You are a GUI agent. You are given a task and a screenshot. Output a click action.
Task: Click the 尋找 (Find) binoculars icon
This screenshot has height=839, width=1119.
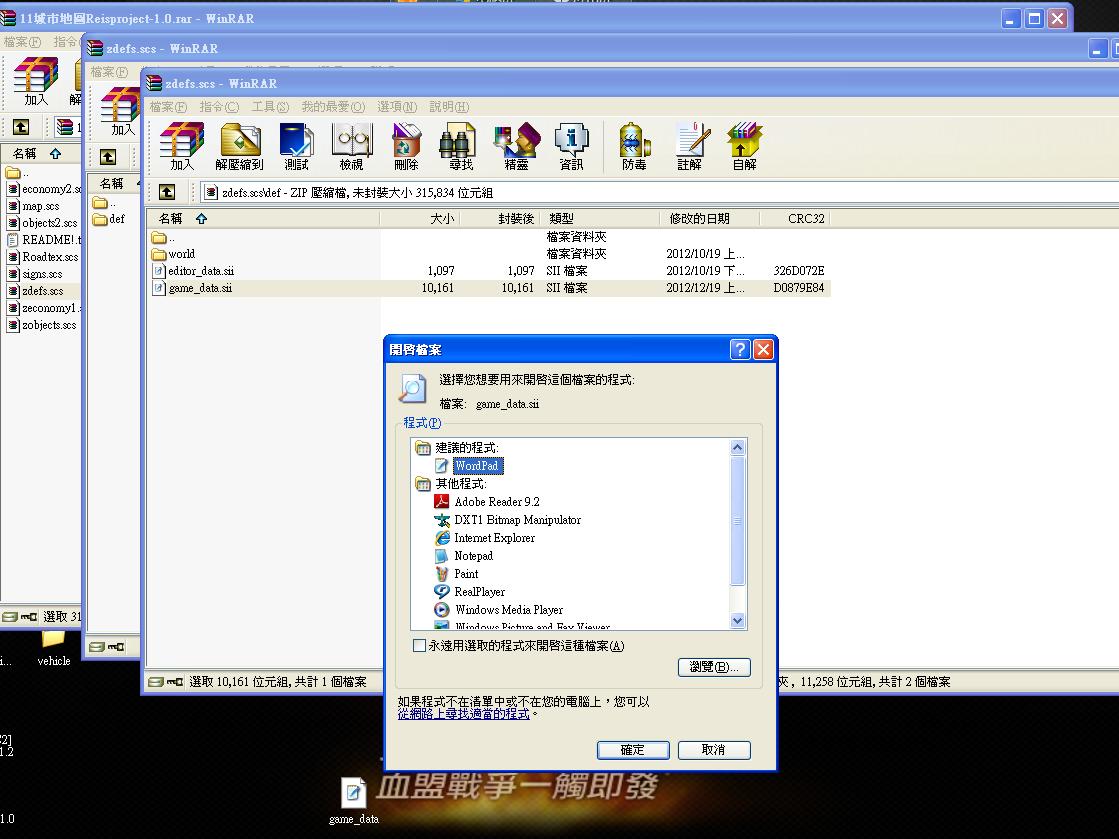(x=461, y=146)
